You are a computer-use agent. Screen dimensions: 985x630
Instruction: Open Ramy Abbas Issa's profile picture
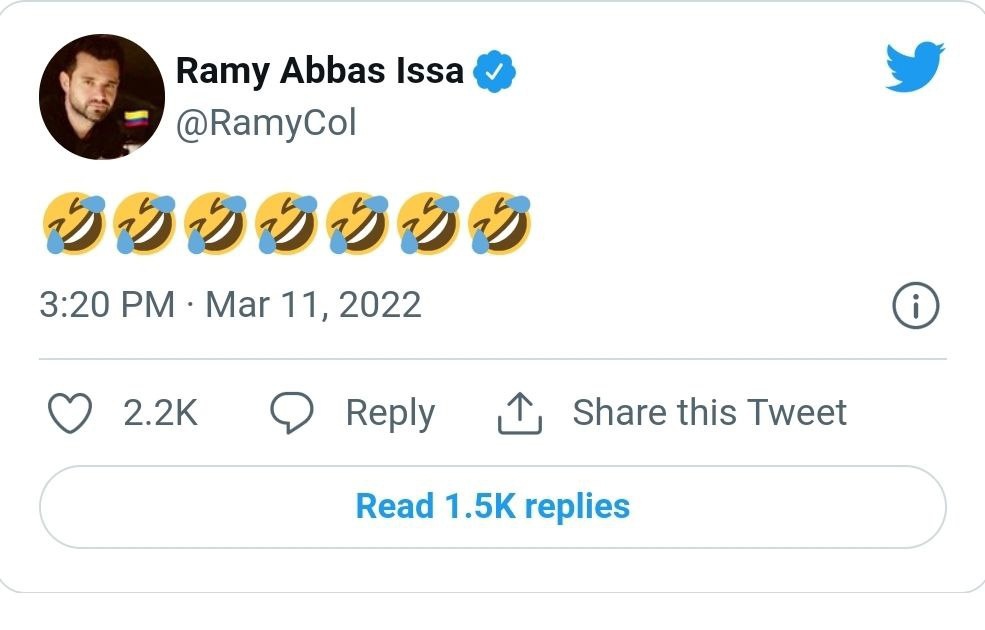(x=102, y=97)
